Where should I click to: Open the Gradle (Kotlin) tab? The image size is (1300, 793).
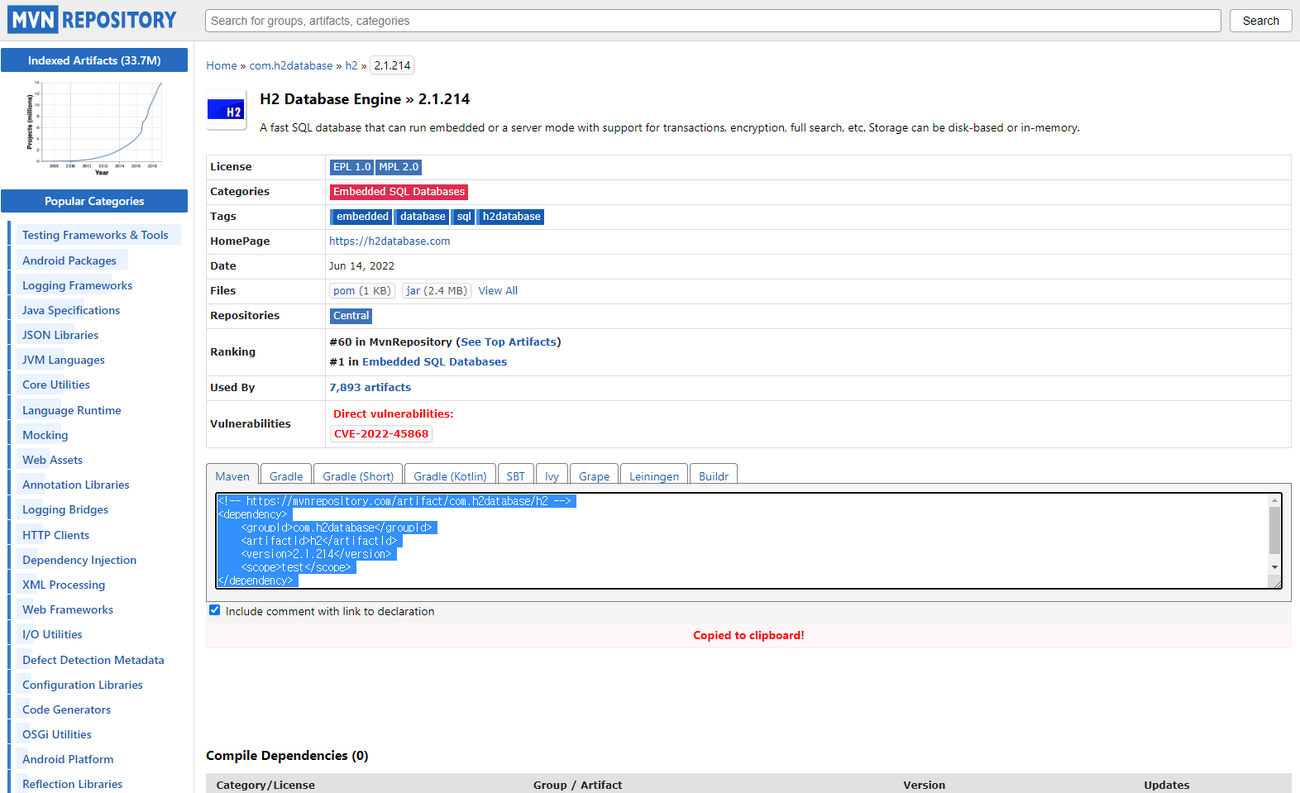click(450, 476)
